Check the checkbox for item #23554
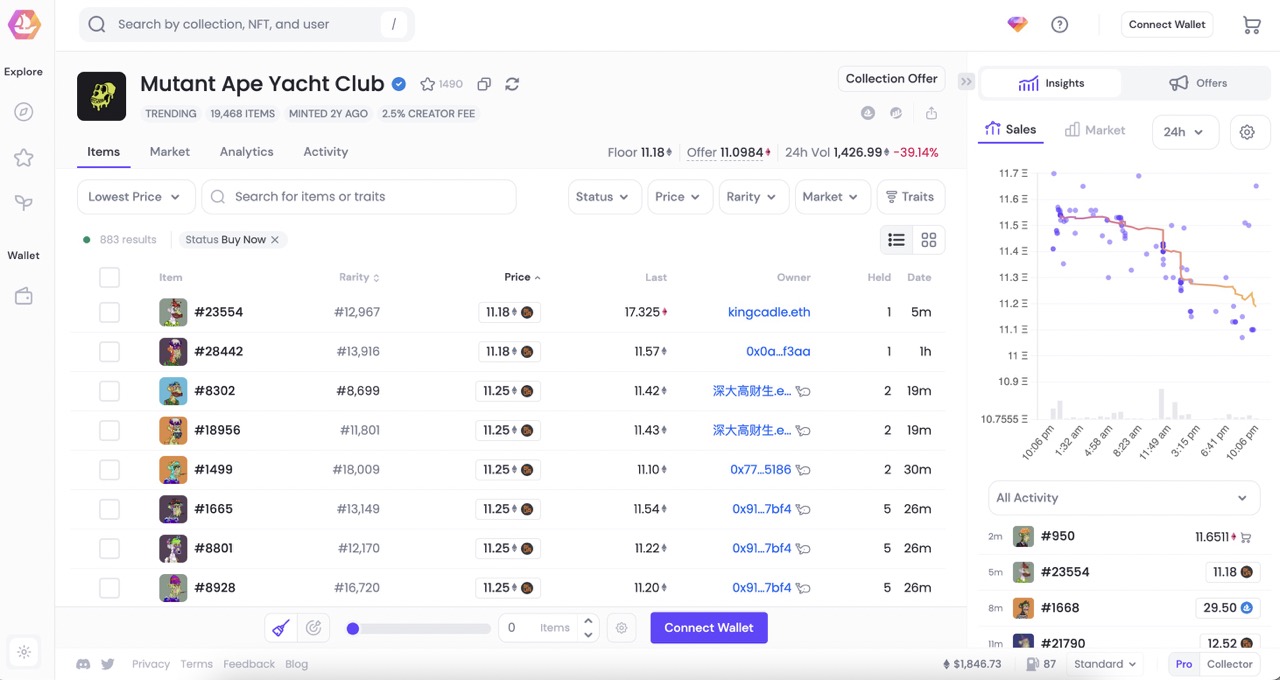 tap(109, 311)
